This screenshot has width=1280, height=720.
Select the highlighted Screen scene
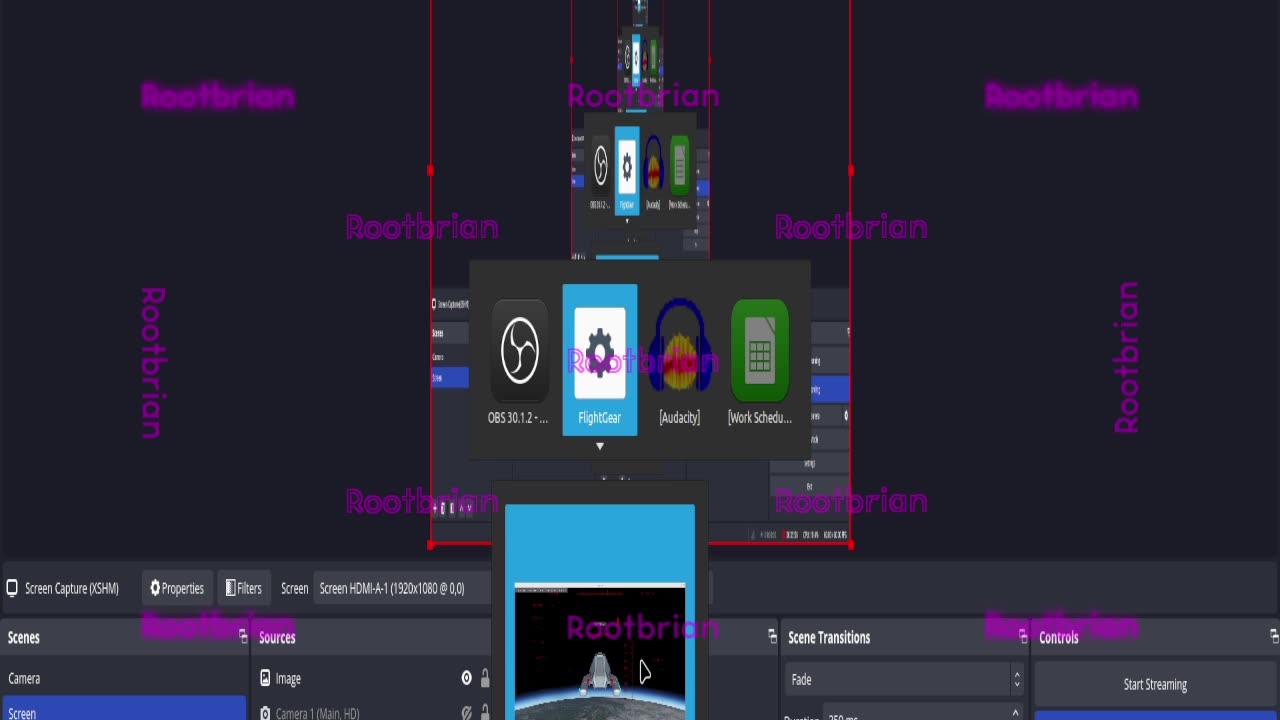(x=123, y=709)
